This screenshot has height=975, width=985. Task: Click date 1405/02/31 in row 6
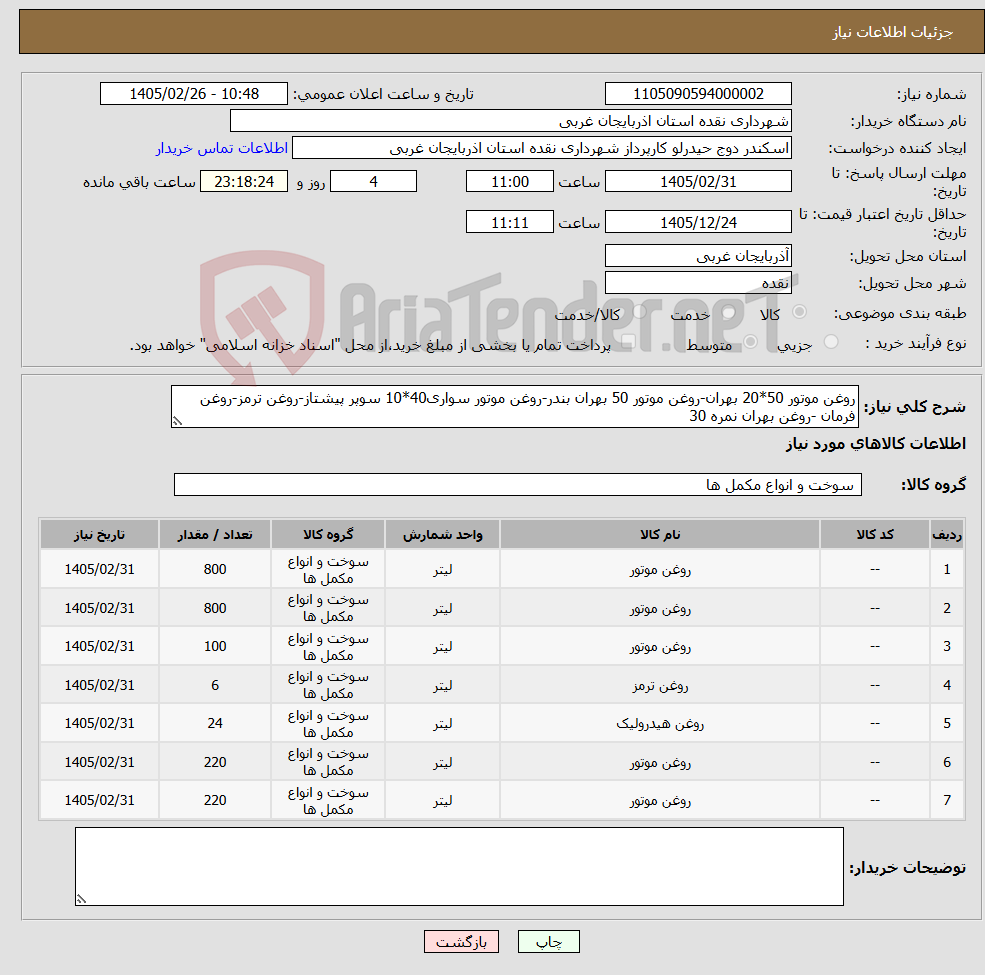pyautogui.click(x=99, y=762)
